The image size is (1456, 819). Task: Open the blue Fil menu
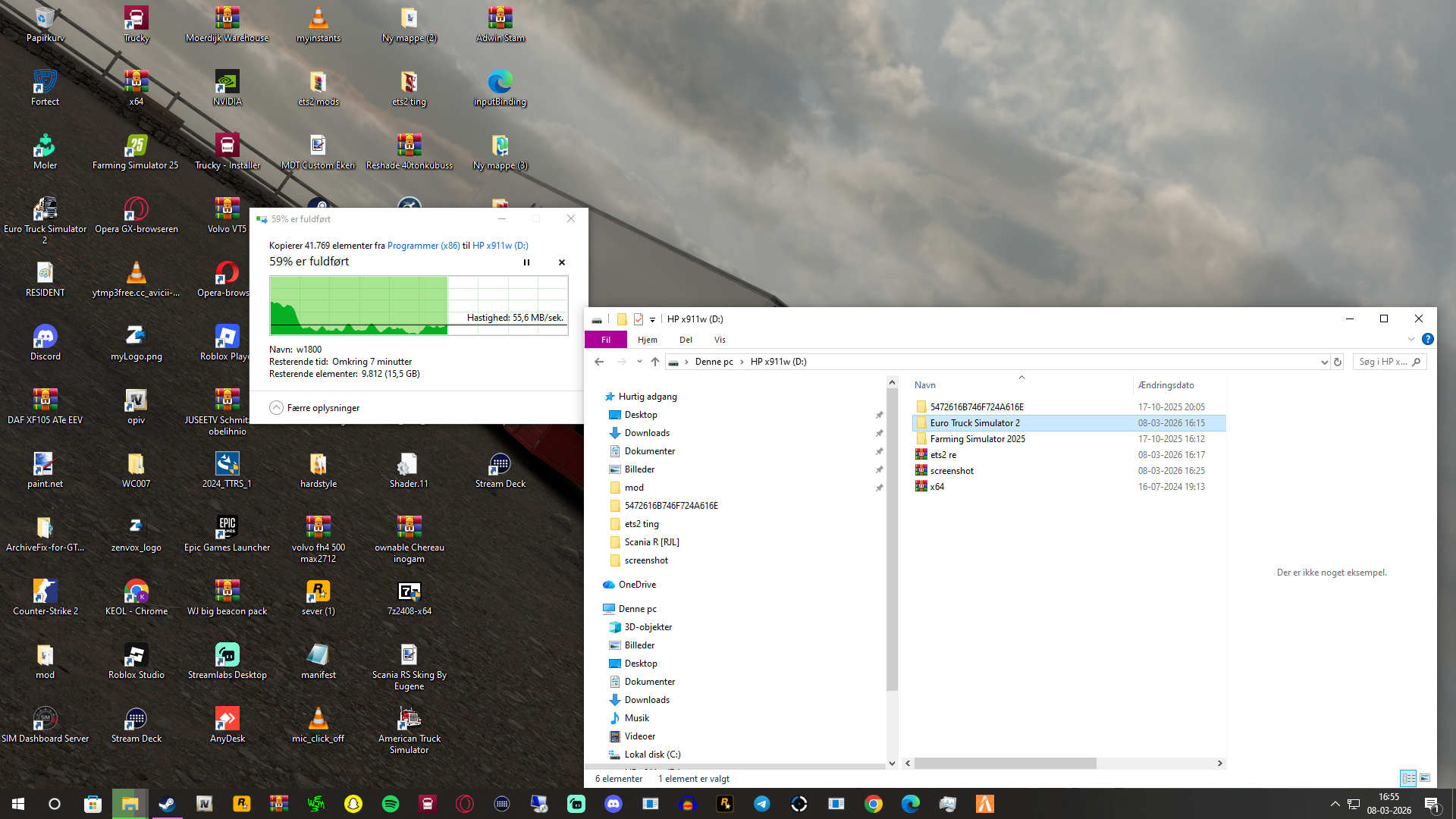(605, 340)
